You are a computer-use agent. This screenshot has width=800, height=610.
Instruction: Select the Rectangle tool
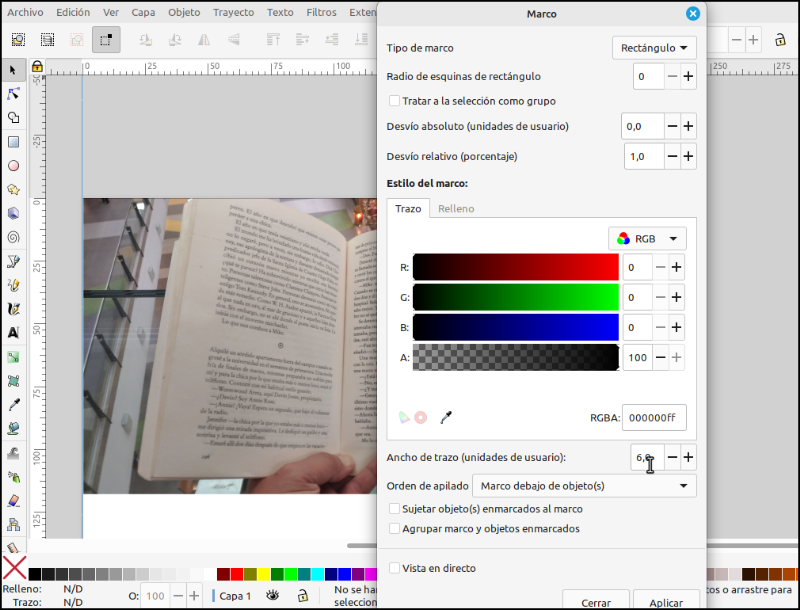tap(13, 142)
